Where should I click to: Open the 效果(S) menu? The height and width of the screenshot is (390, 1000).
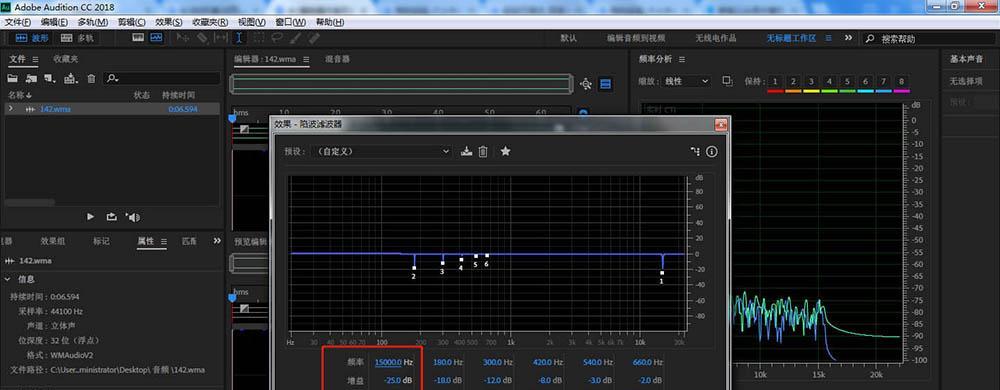(168, 22)
